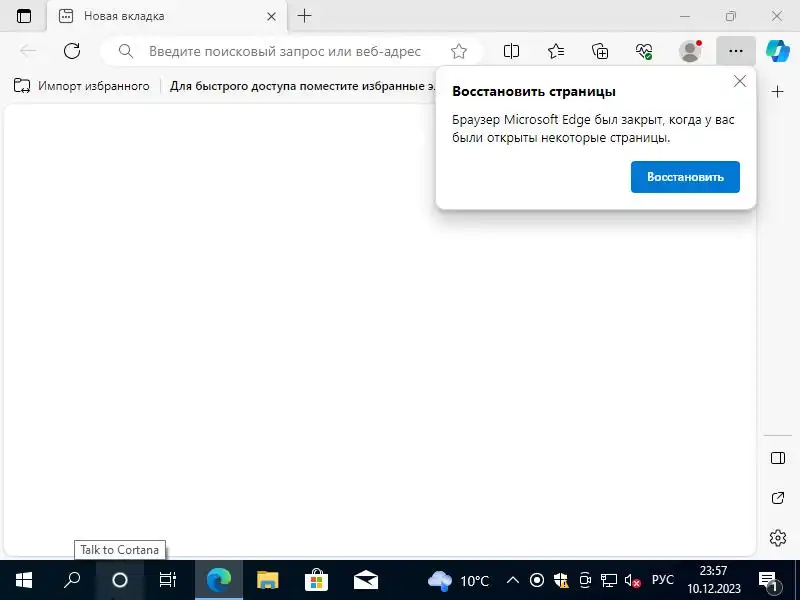Click Microsoft Edge taskbar icon
800x600 pixels.
coord(219,580)
